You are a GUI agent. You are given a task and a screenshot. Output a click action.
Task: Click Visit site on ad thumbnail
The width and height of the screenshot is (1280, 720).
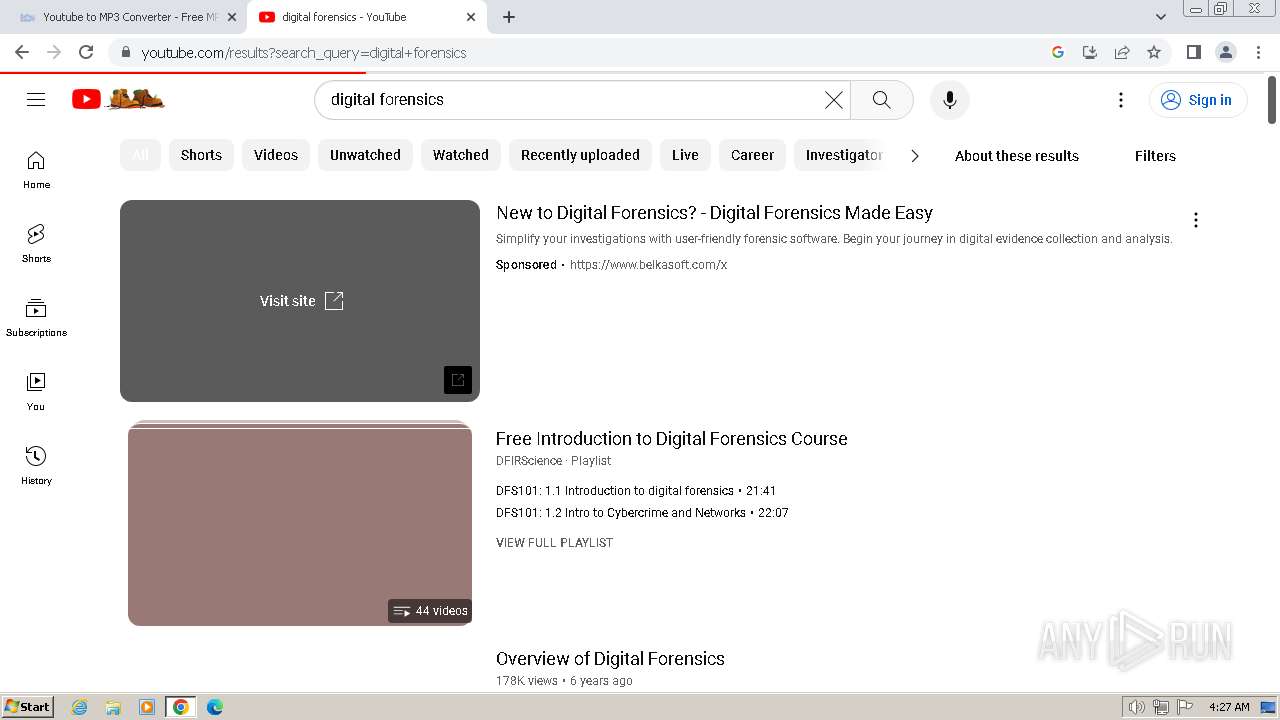[x=302, y=301]
